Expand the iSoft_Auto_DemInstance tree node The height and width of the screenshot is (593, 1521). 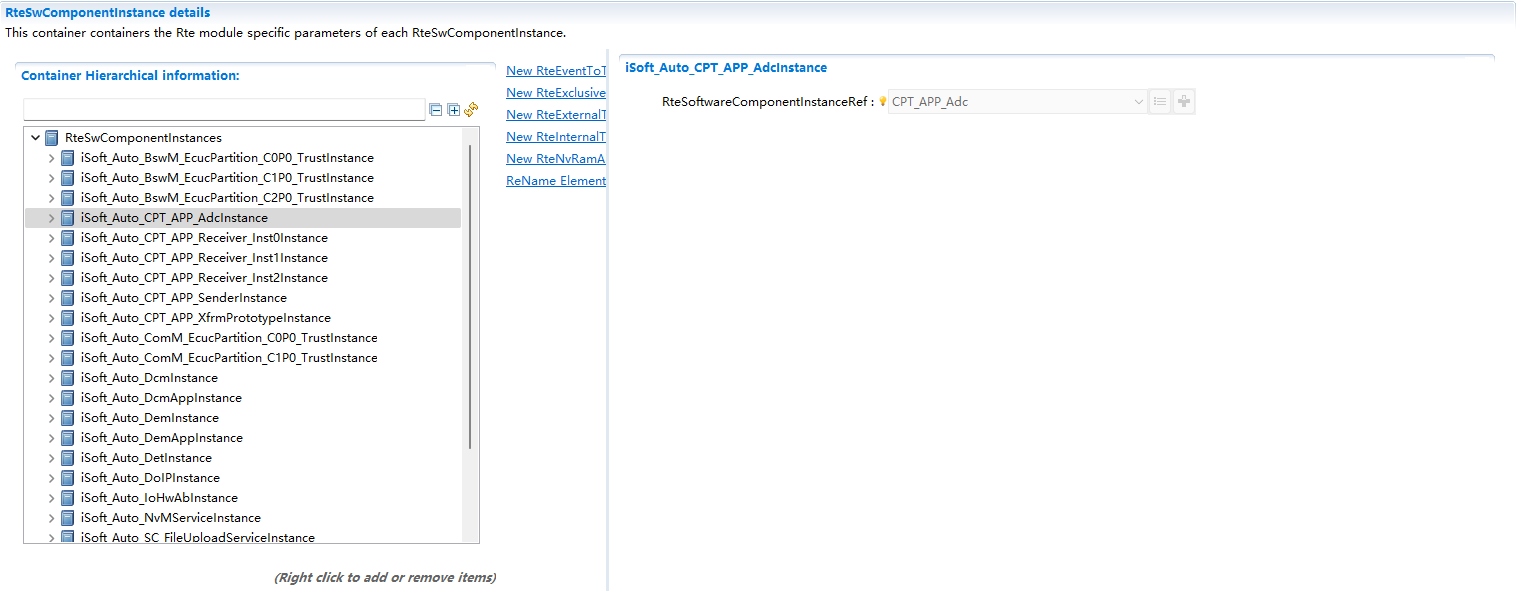[x=52, y=418]
